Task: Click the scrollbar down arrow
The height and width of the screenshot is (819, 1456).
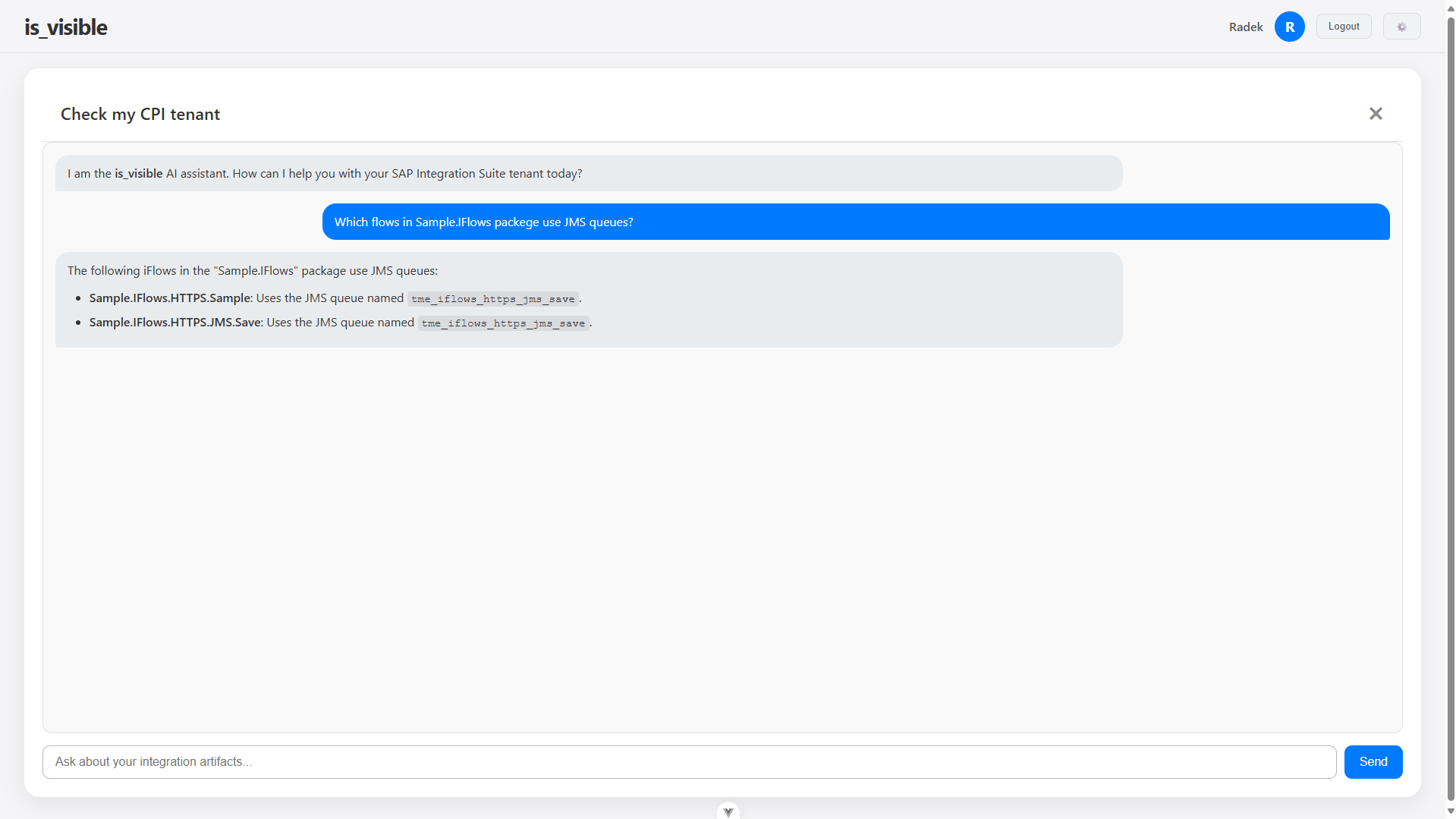Action: tap(1449, 812)
